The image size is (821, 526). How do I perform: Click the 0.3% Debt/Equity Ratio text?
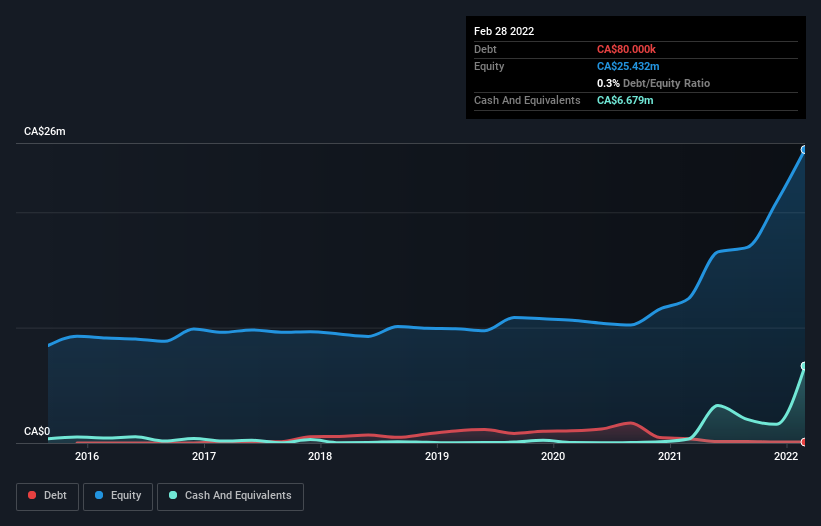[653, 83]
